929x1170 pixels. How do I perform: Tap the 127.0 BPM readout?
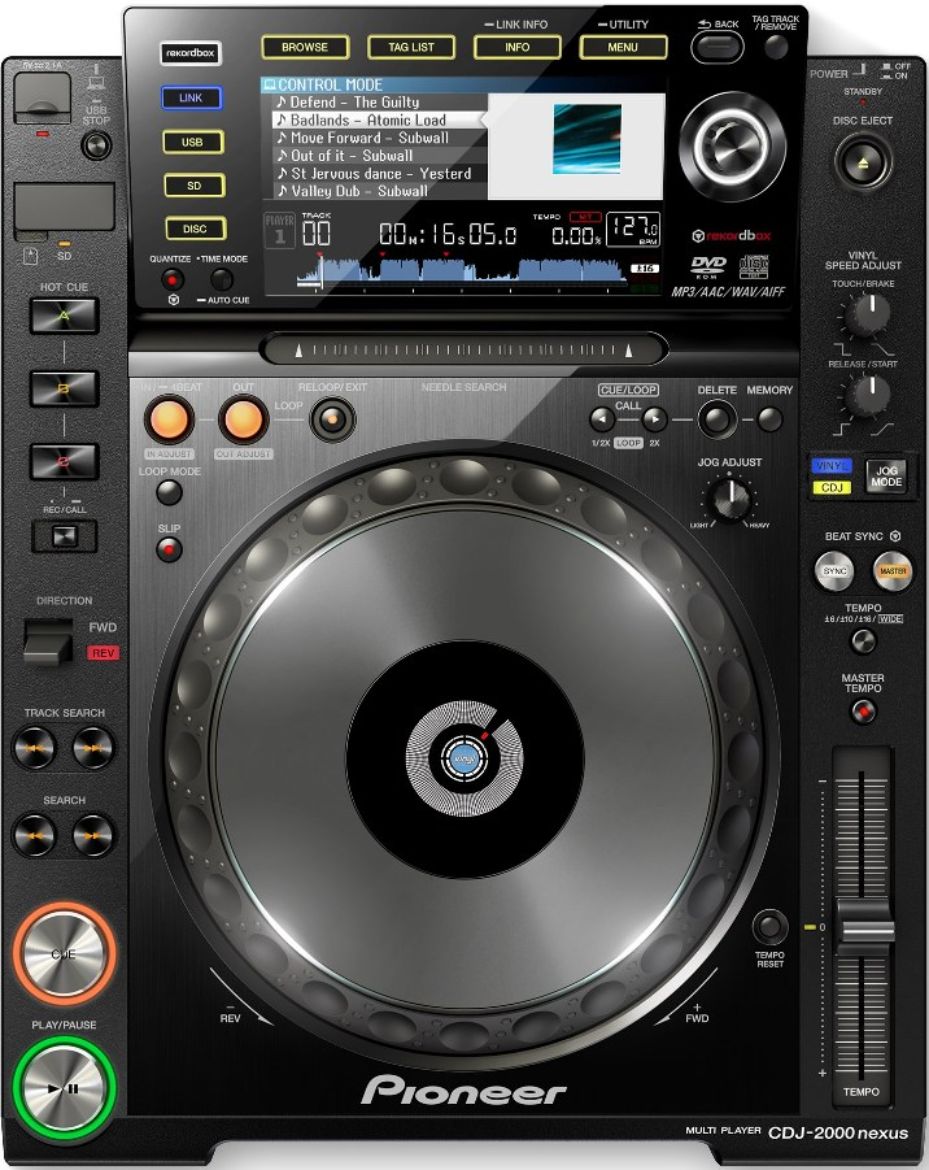[633, 229]
